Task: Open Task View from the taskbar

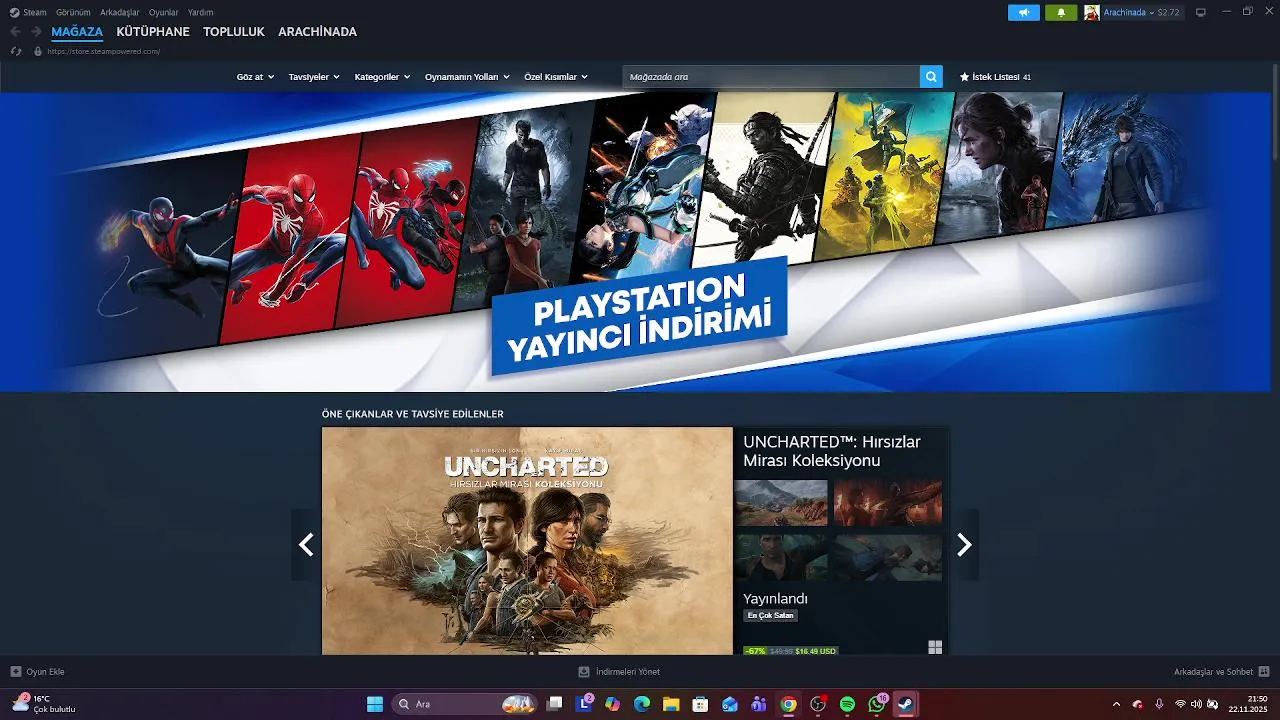Action: click(x=554, y=704)
